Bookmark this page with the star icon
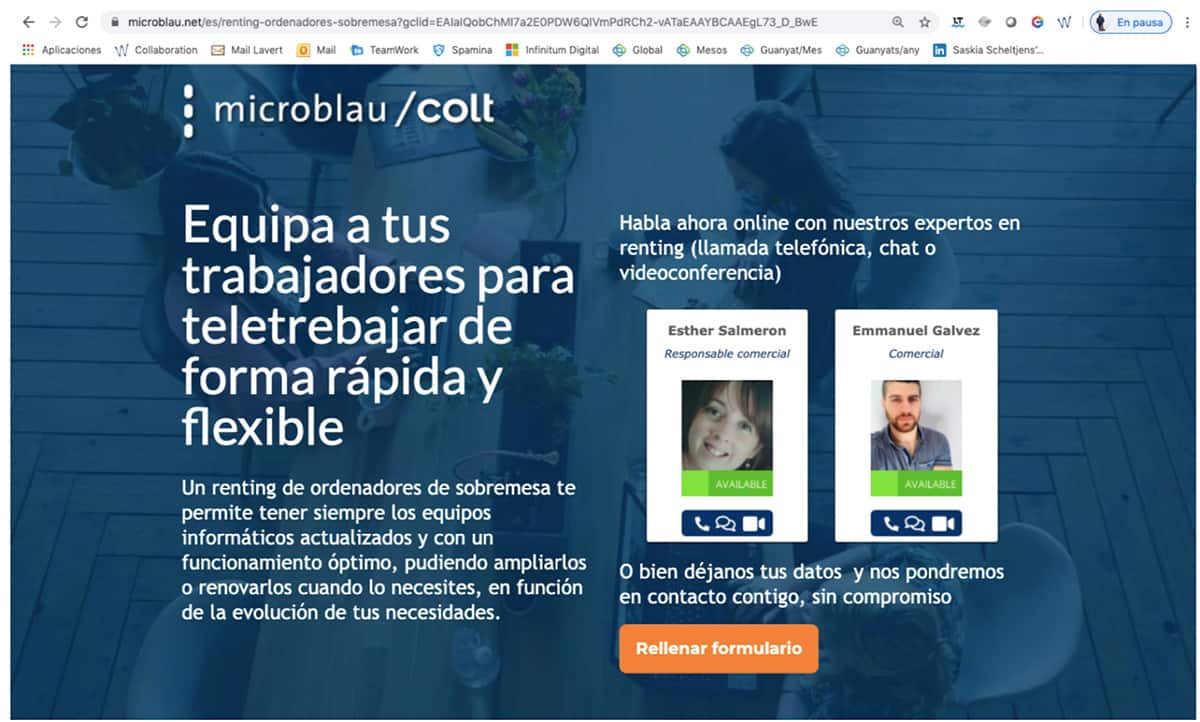 pyautogui.click(x=925, y=21)
